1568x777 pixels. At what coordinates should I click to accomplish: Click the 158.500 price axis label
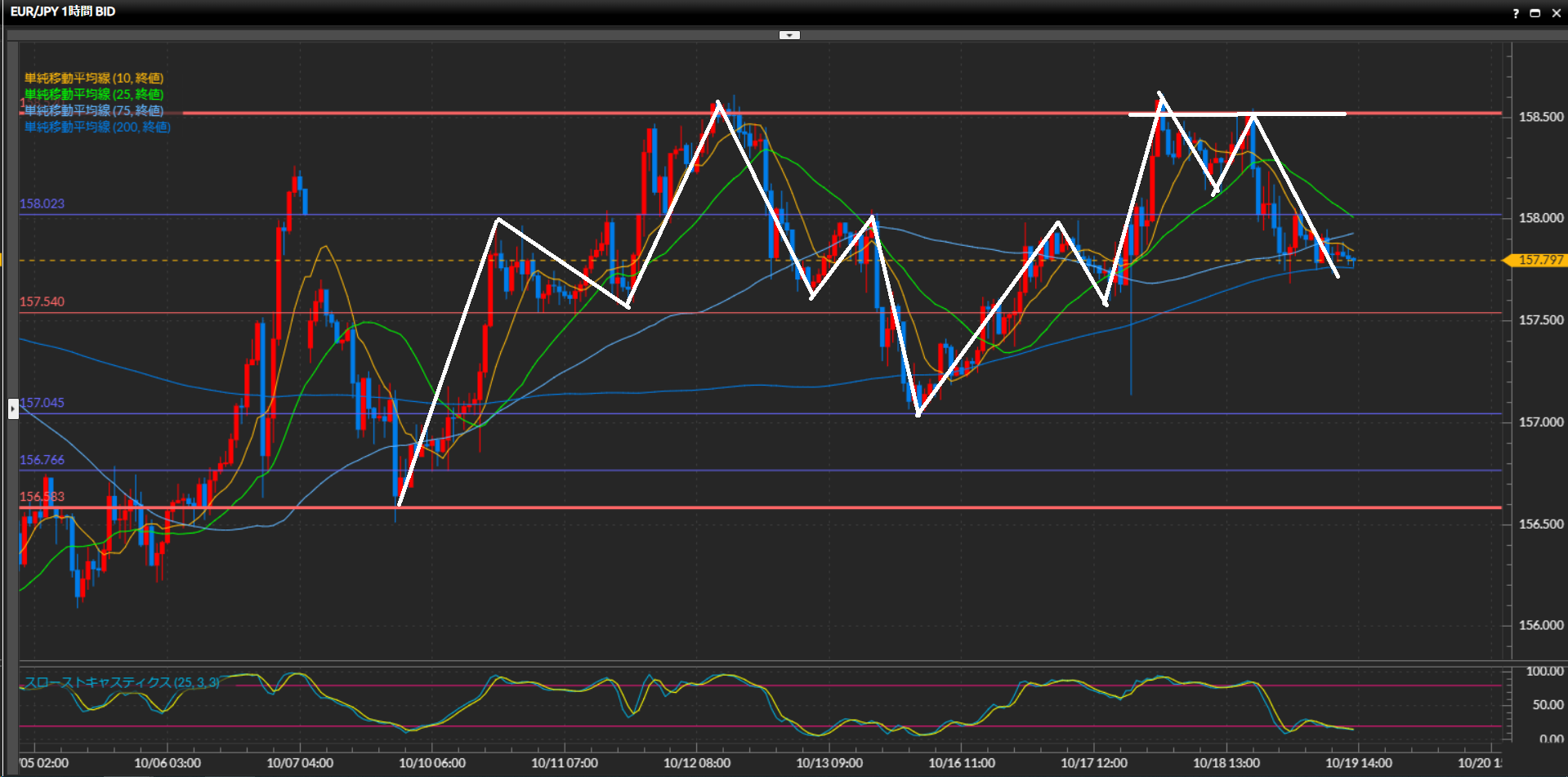tap(1540, 117)
